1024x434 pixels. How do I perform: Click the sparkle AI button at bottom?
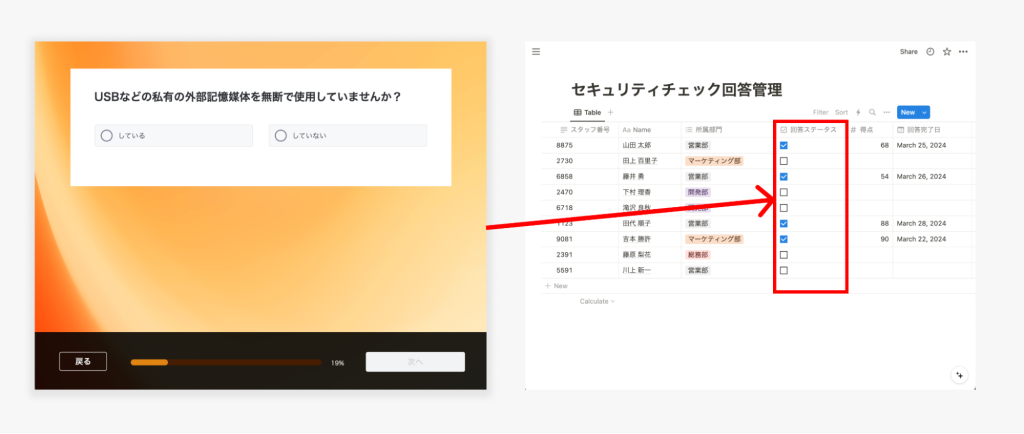pos(959,374)
